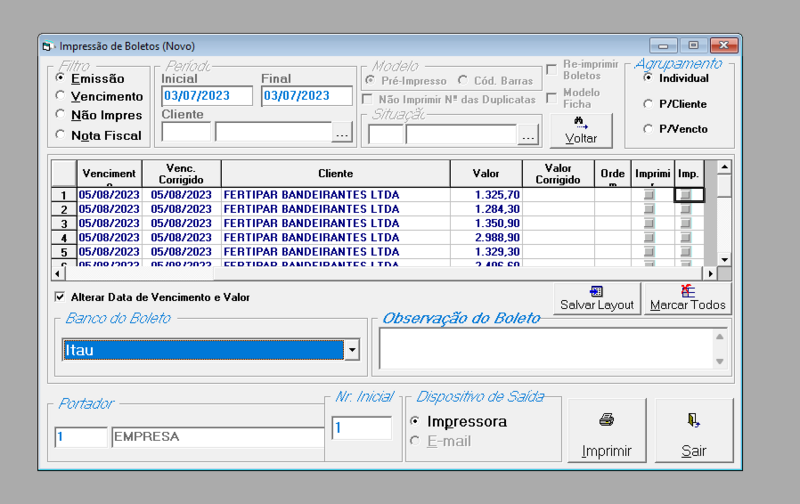Select the Emissão filter radio
800x504 pixels.
click(60, 78)
